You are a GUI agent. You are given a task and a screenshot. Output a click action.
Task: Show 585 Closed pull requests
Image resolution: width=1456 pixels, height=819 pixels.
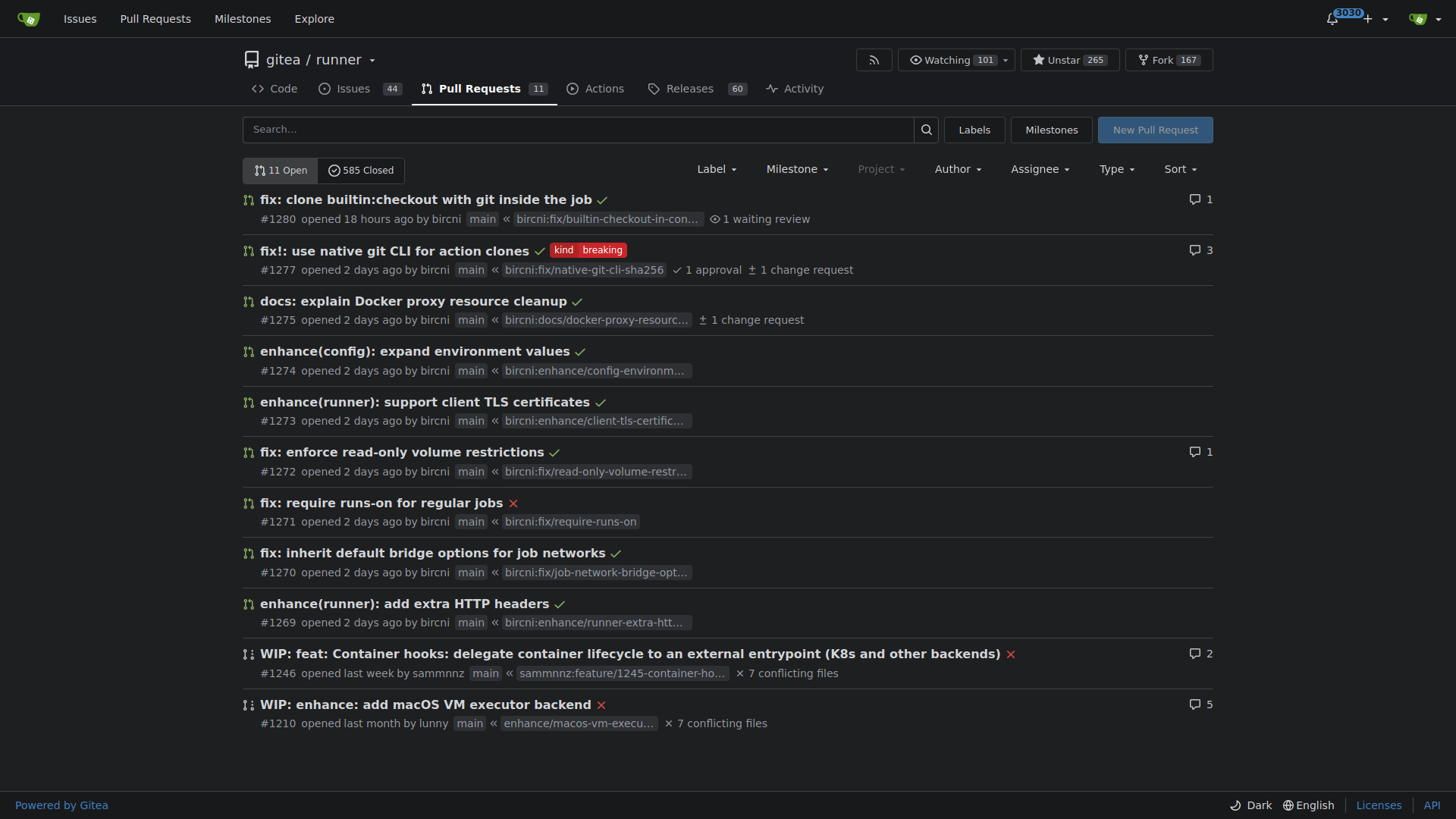[x=361, y=171]
